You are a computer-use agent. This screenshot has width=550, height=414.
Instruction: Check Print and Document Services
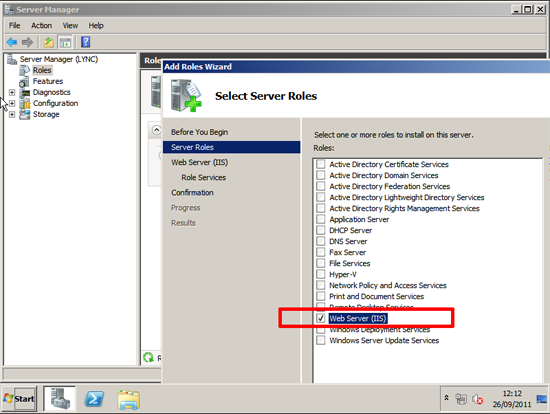point(321,296)
